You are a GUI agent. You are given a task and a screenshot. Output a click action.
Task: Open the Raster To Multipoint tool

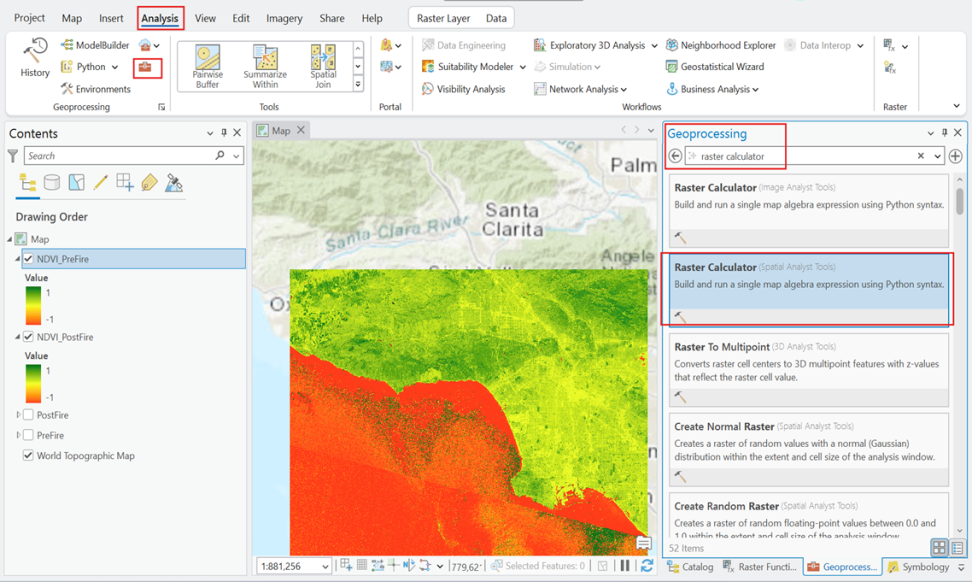coord(809,369)
